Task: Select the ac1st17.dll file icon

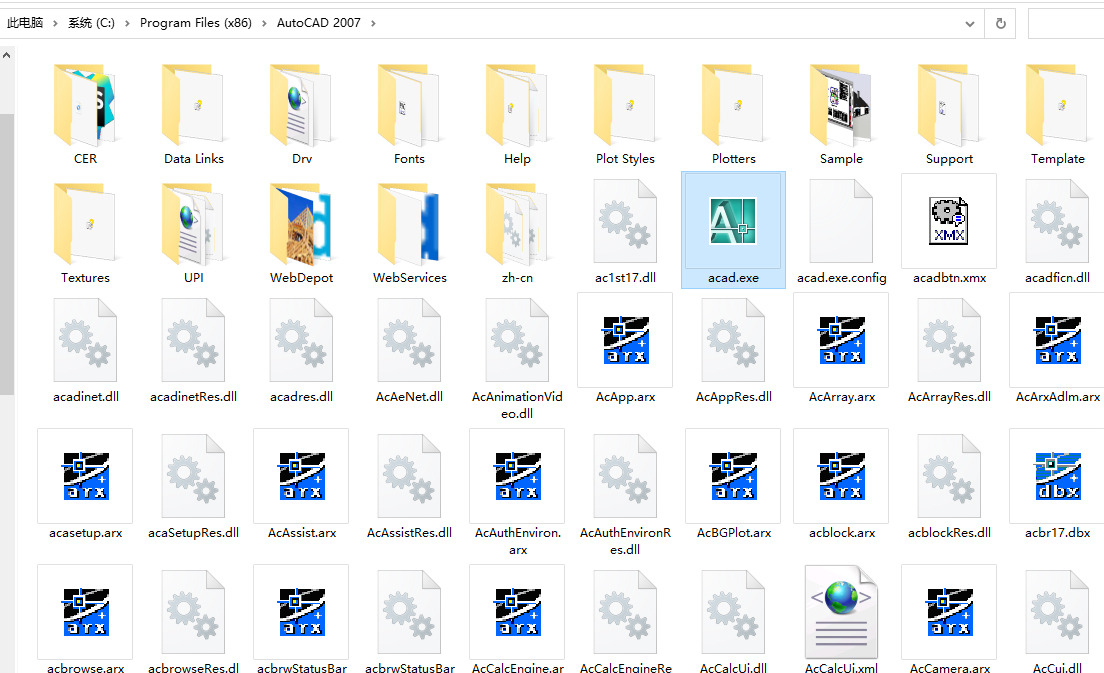Action: (x=625, y=222)
